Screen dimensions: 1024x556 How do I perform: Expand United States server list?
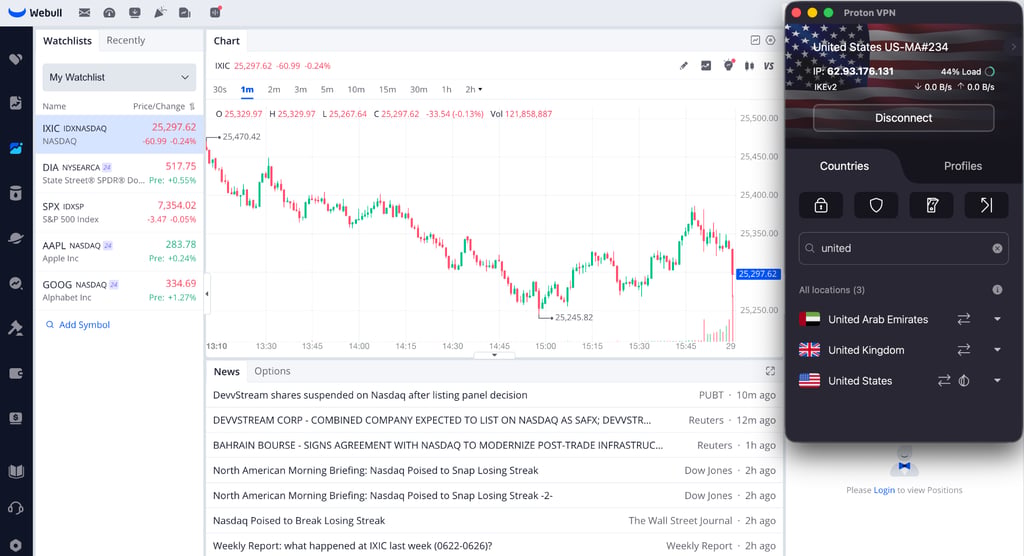[997, 380]
